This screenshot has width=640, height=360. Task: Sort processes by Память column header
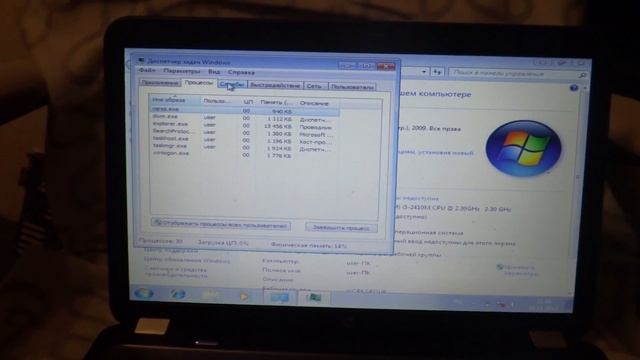(276, 102)
